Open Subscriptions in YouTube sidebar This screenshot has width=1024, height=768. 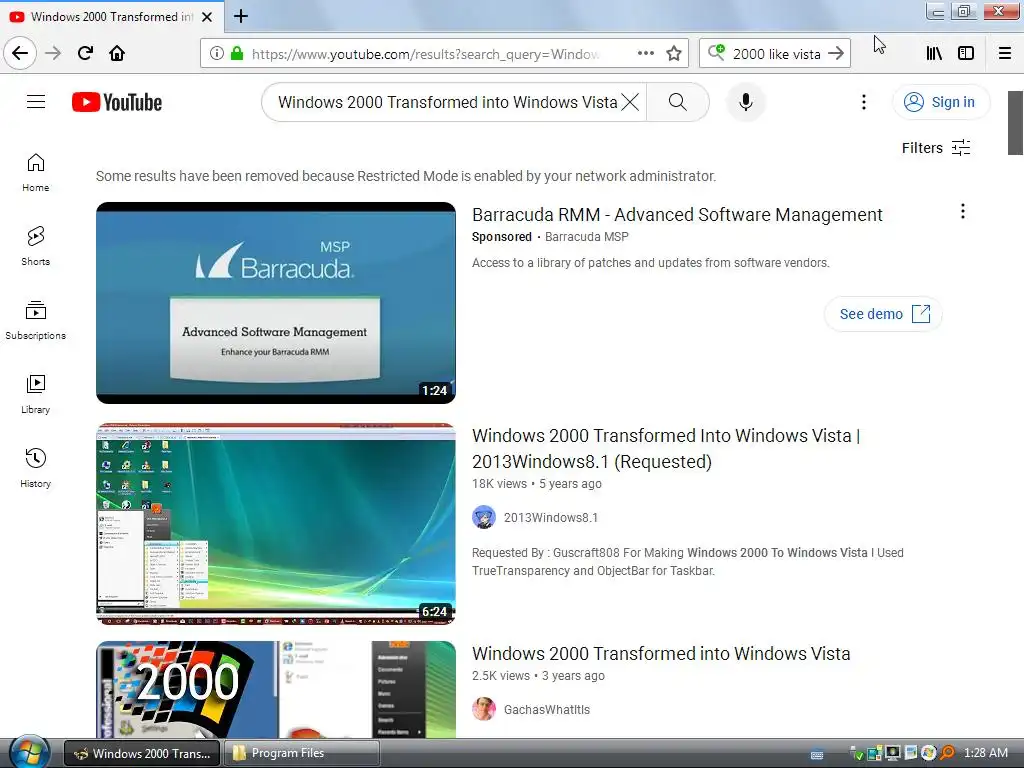click(35, 321)
